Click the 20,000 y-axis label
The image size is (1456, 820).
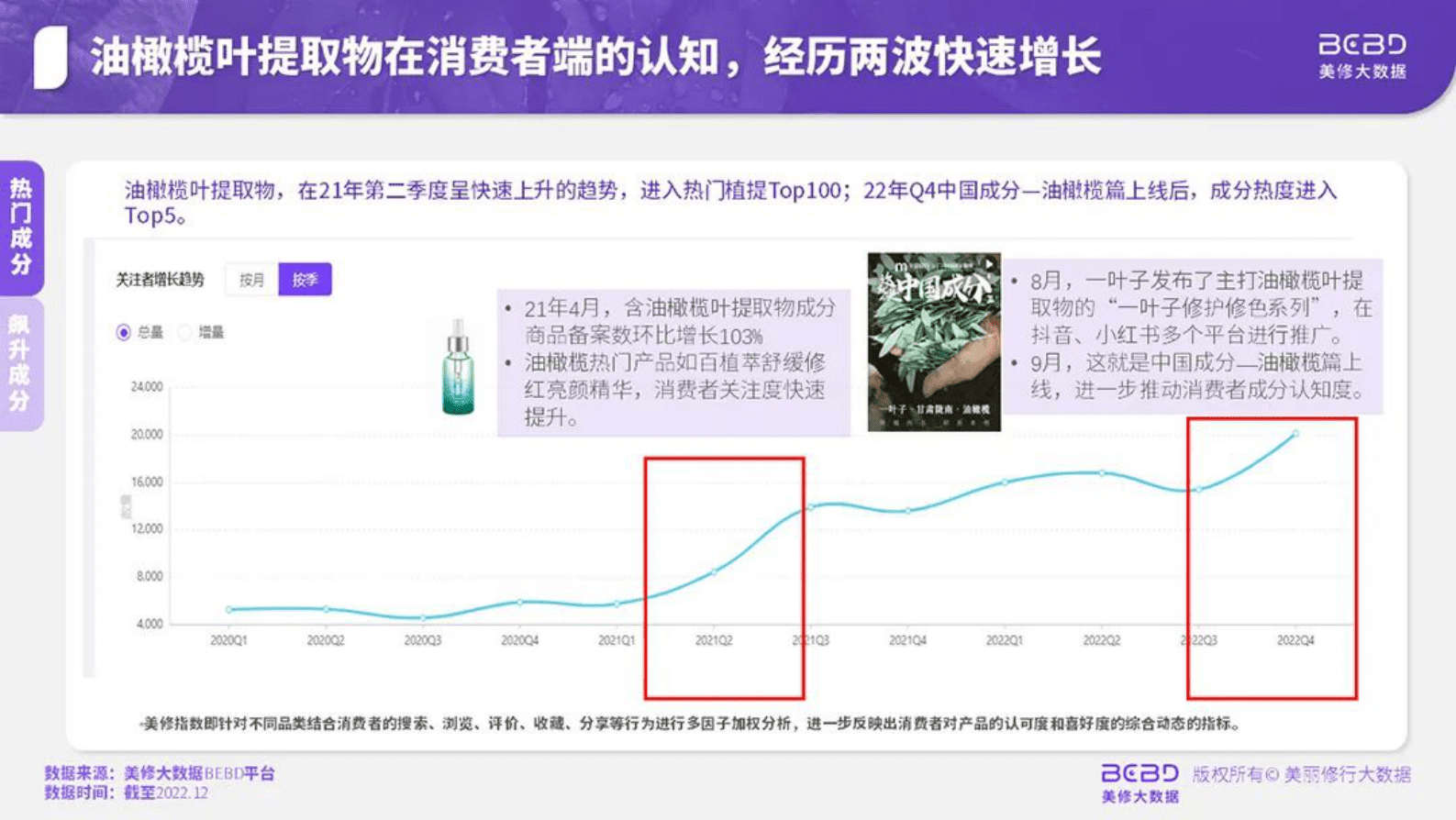[147, 435]
